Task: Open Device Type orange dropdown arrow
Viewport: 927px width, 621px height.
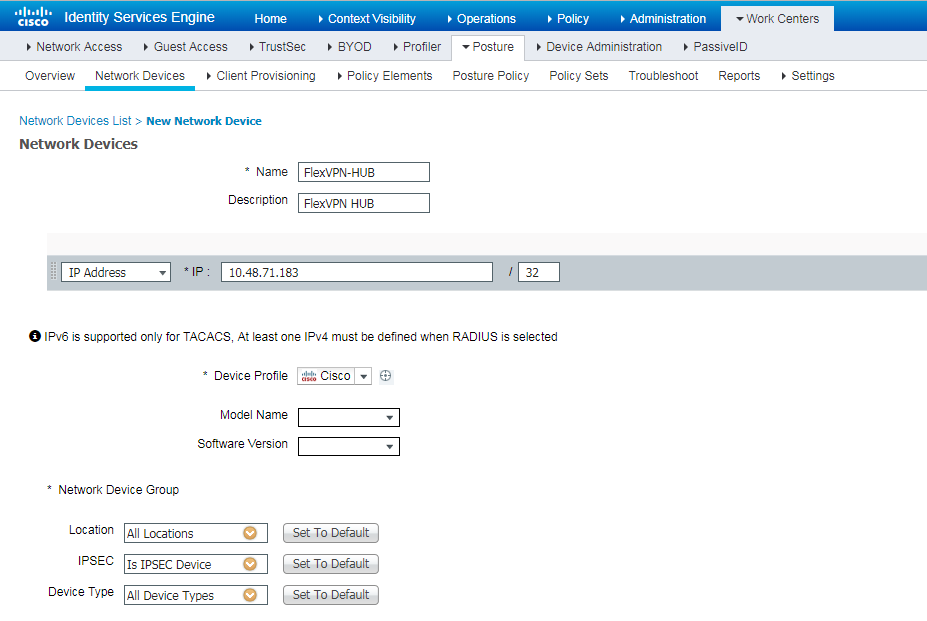Action: [250, 594]
